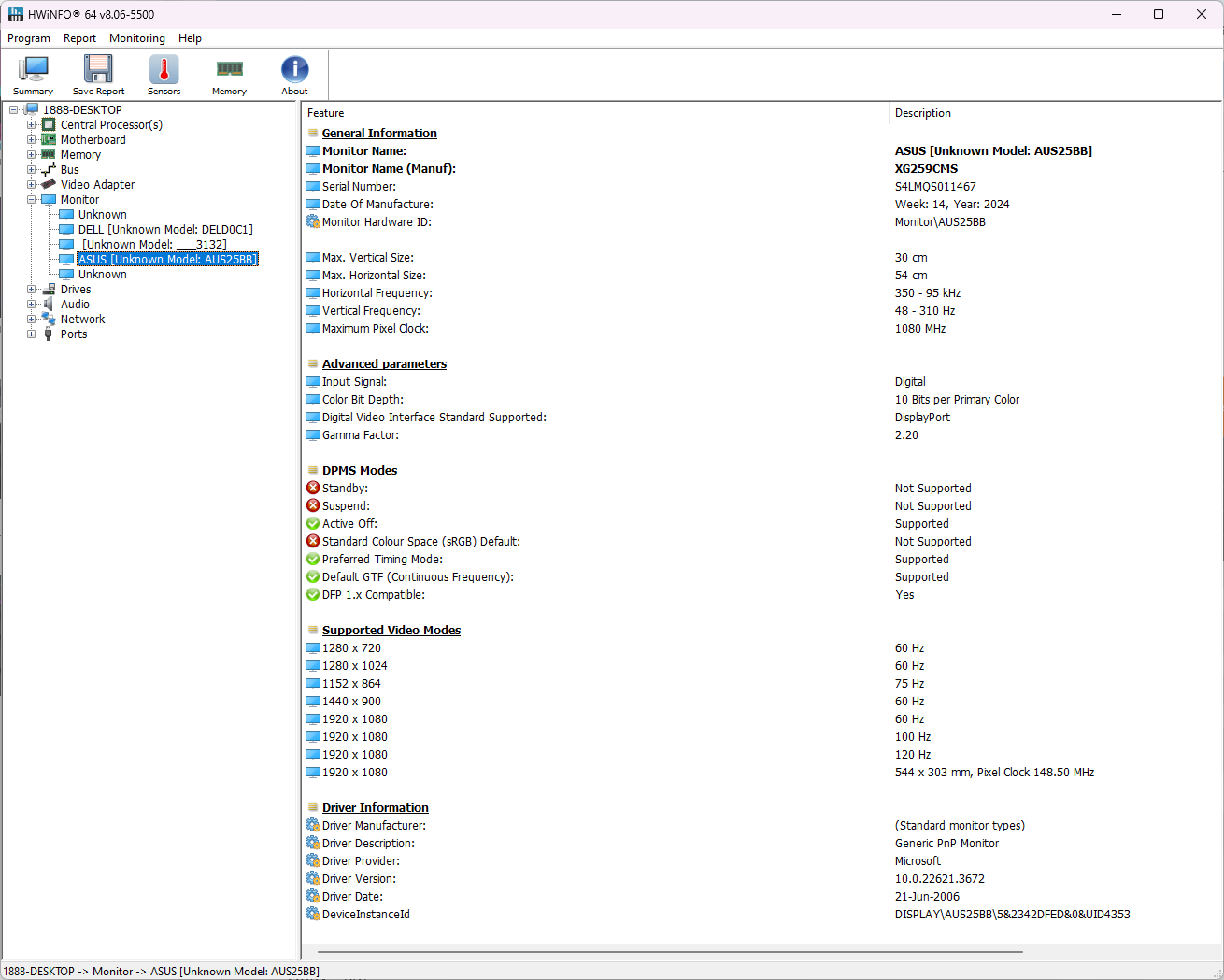Select Video Adapter in the tree
The image size is (1224, 980).
click(x=97, y=185)
